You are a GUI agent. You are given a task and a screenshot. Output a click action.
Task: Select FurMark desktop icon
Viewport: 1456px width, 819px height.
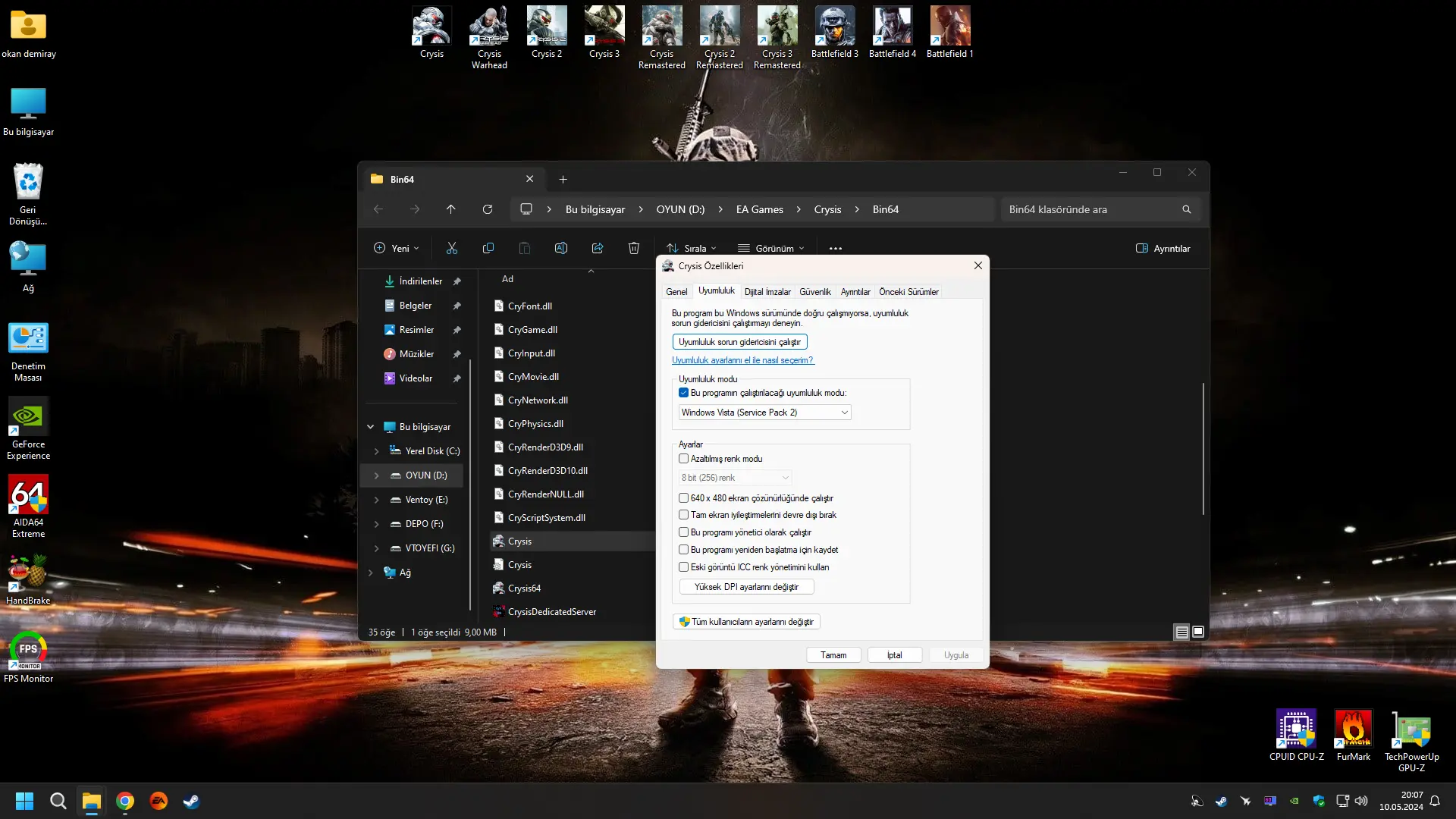point(1354,736)
